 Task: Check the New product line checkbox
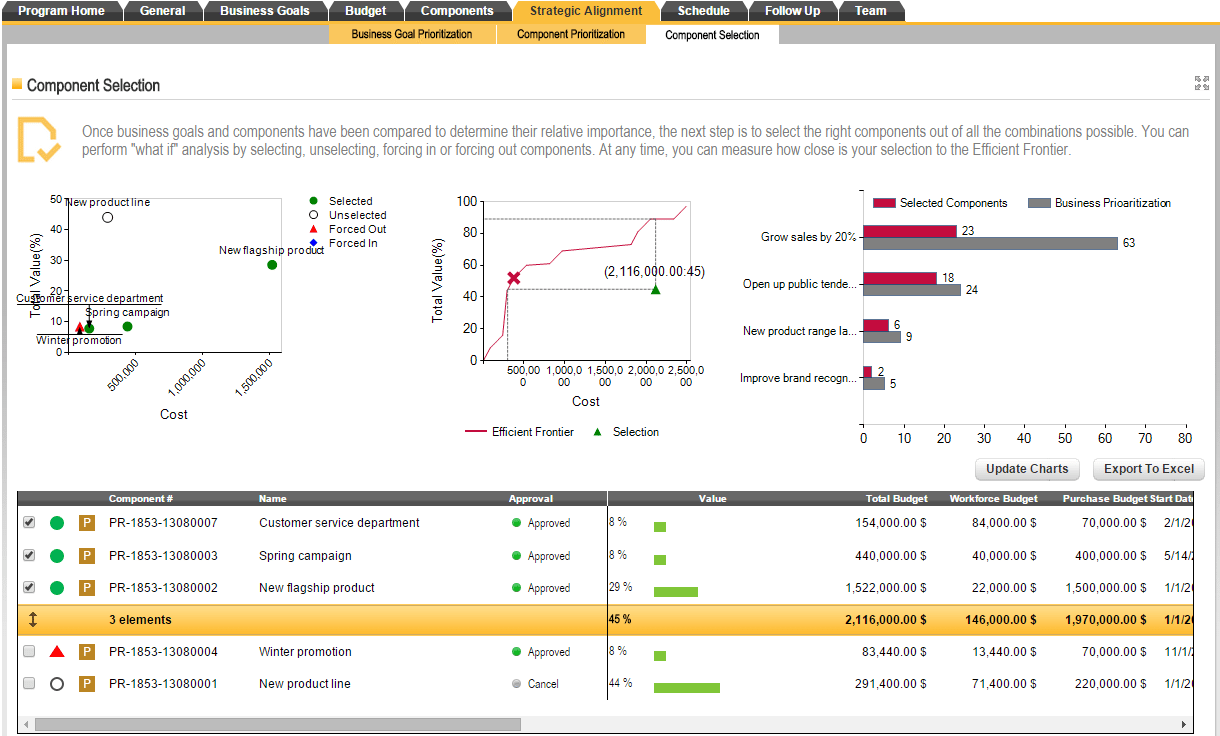pyautogui.click(x=29, y=683)
